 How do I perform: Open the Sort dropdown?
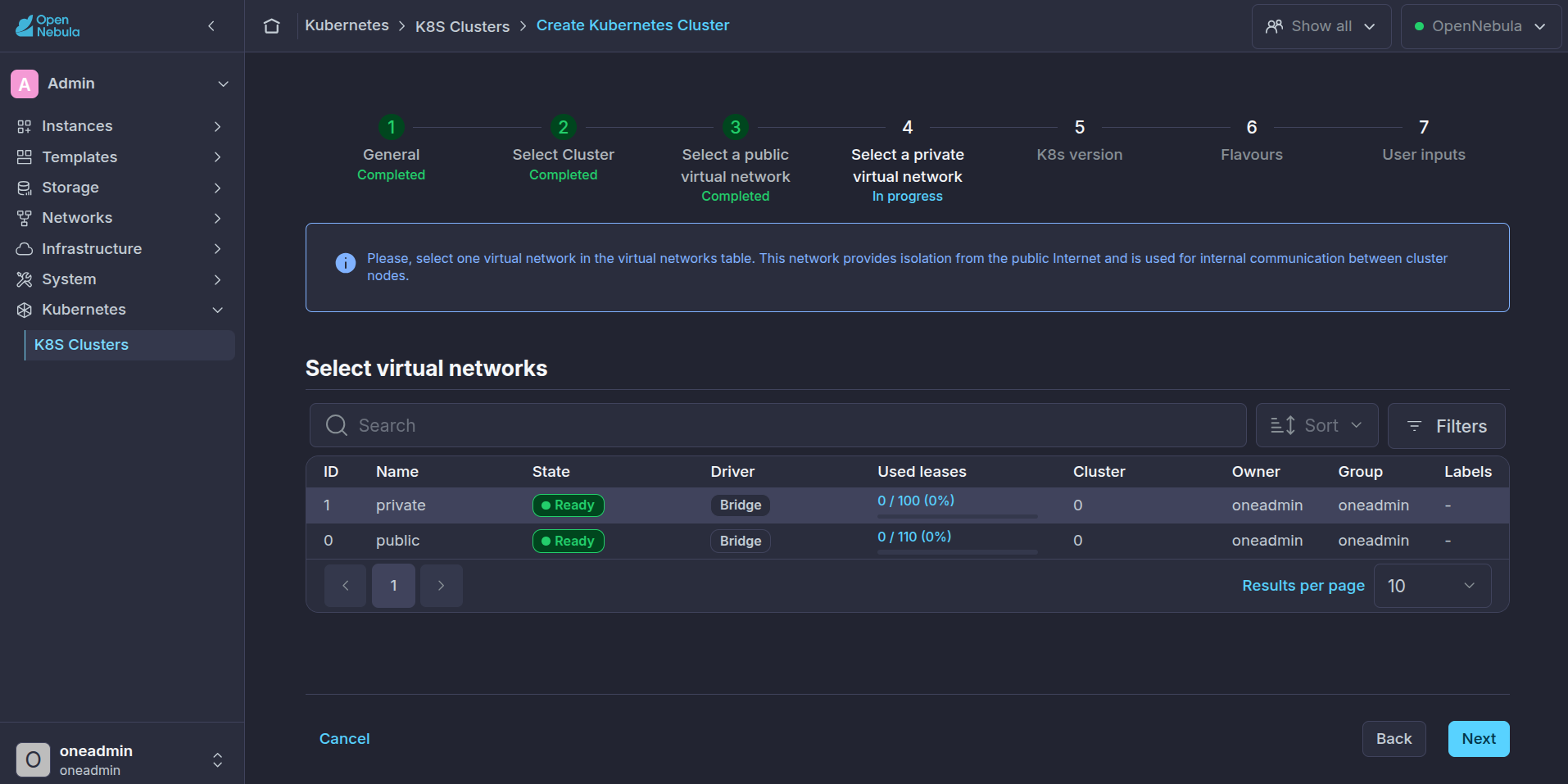tap(1317, 425)
